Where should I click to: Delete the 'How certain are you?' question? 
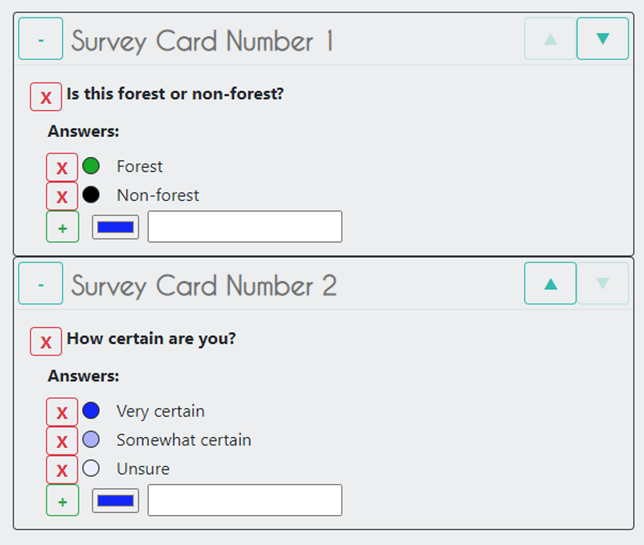tap(46, 342)
